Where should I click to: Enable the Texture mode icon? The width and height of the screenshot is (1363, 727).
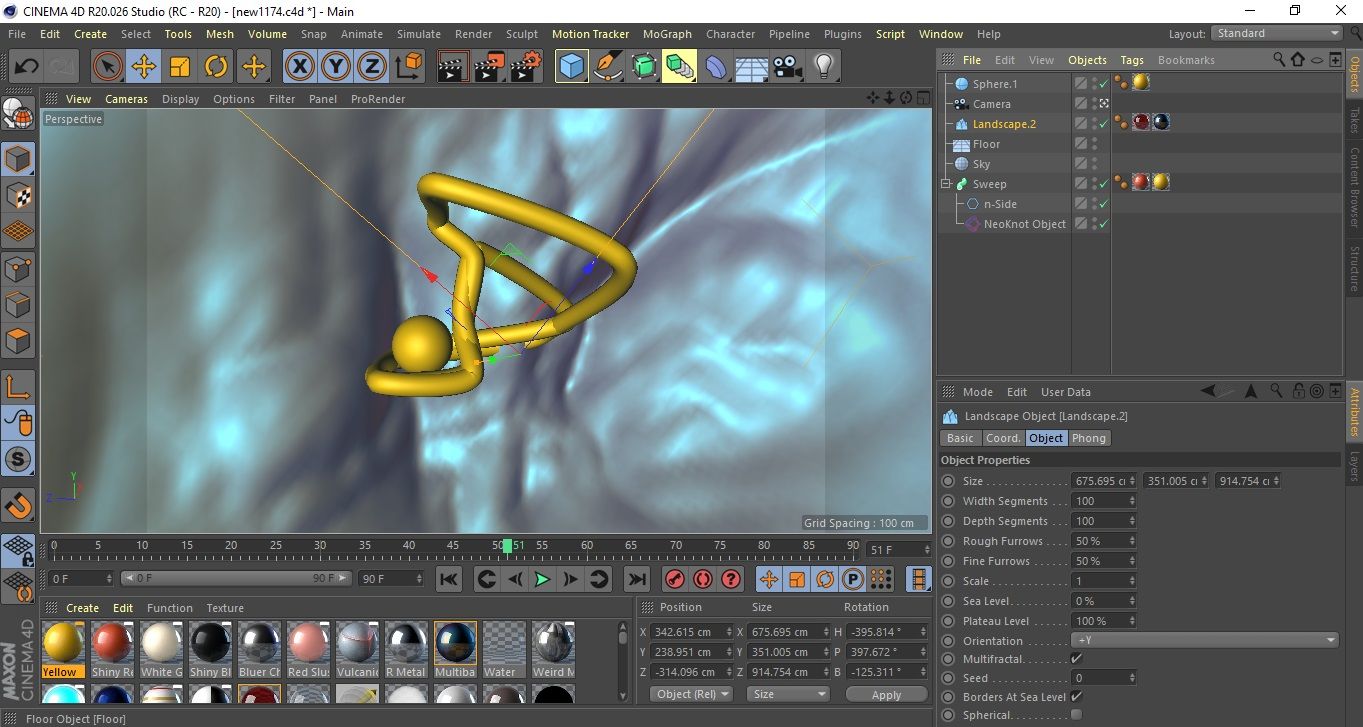pos(19,195)
